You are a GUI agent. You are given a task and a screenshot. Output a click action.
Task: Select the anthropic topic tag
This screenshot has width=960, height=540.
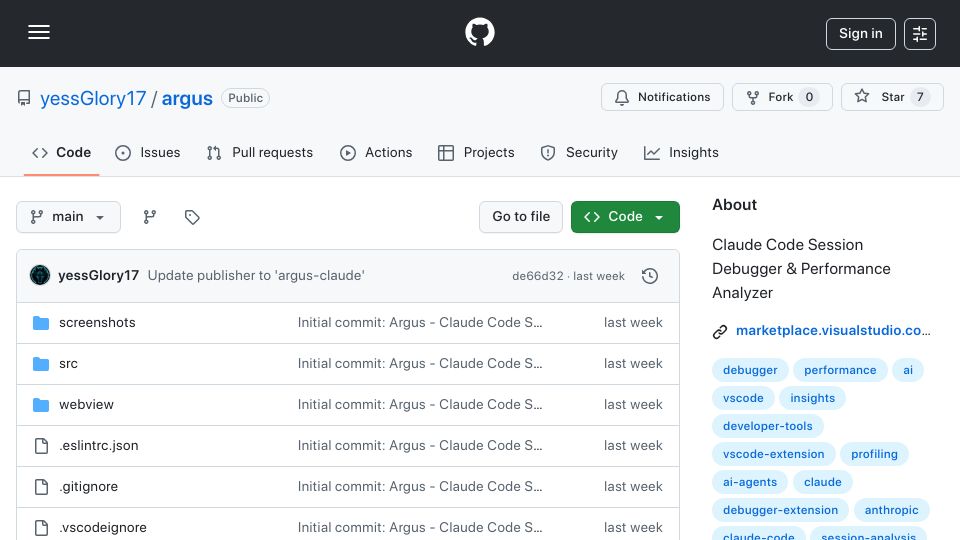pos(891,511)
